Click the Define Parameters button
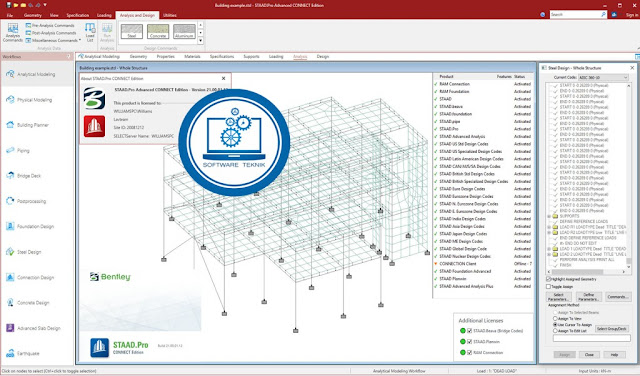The height and width of the screenshot is (376, 640). 589,297
